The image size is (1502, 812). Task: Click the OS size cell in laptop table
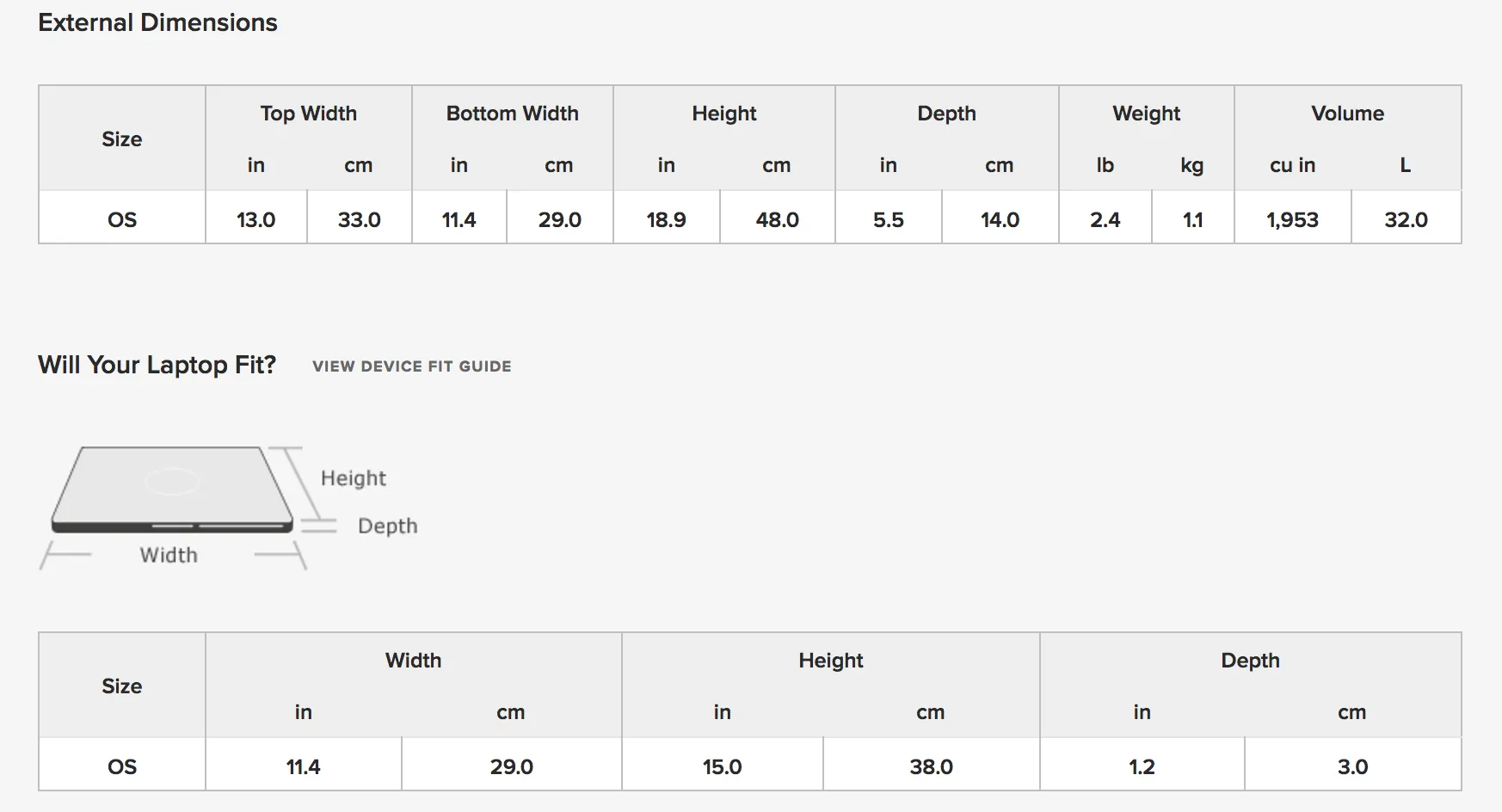point(122,765)
